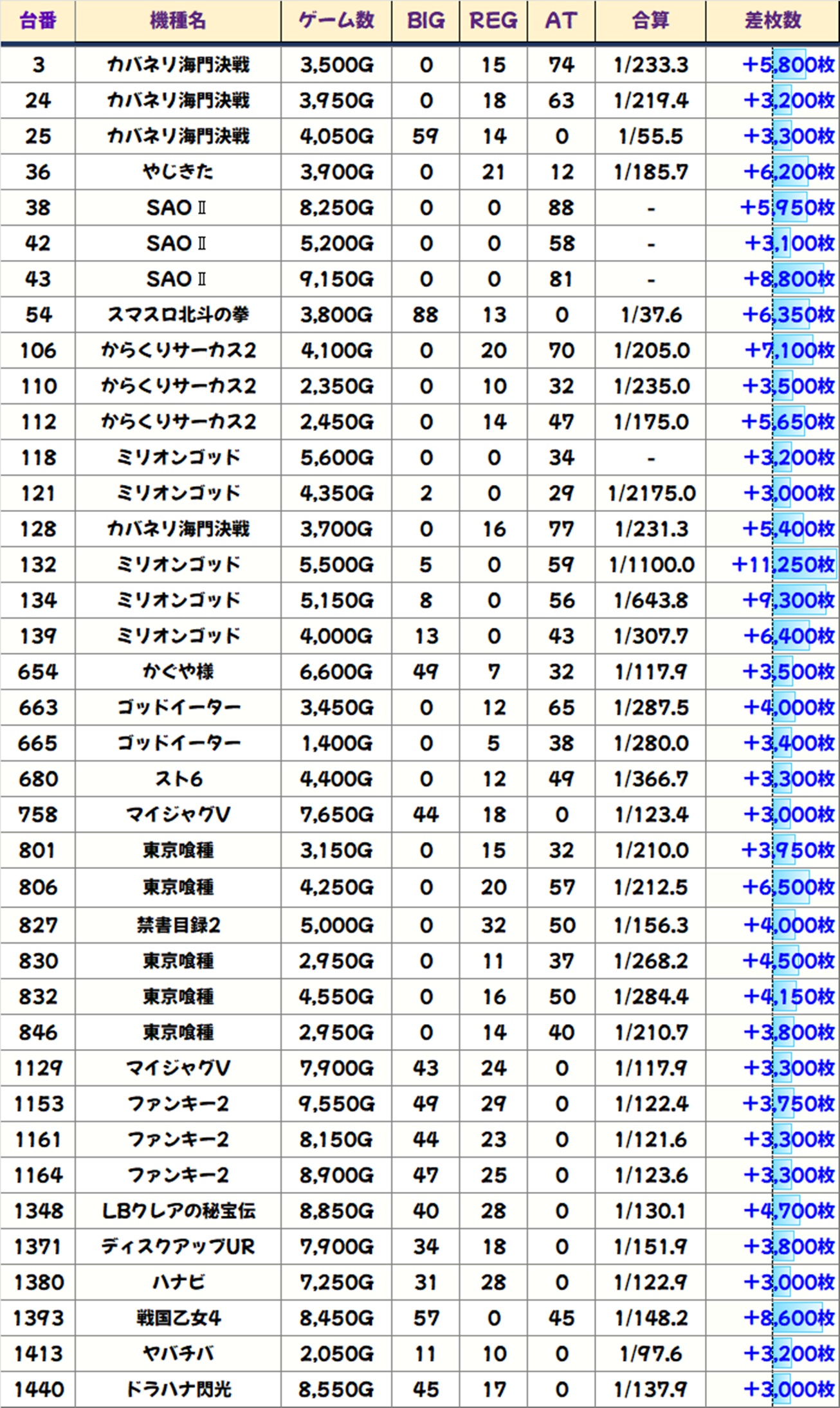Click the 台番 column header

38,21
